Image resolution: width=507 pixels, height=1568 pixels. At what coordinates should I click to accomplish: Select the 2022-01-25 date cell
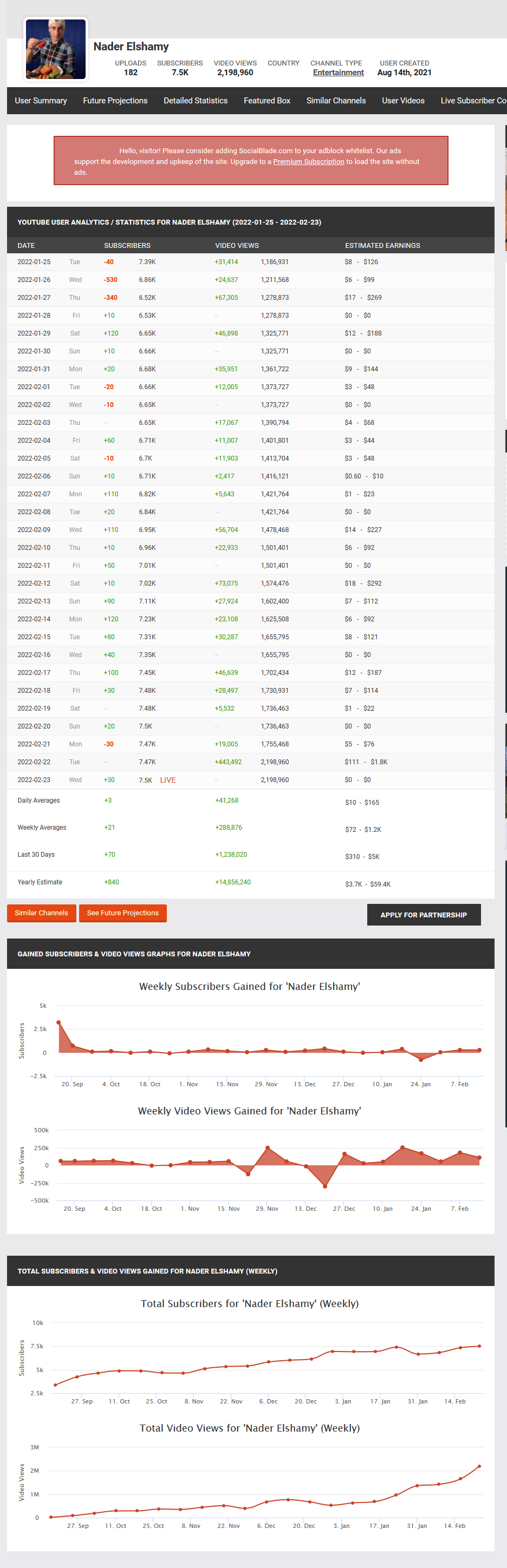pos(34,262)
